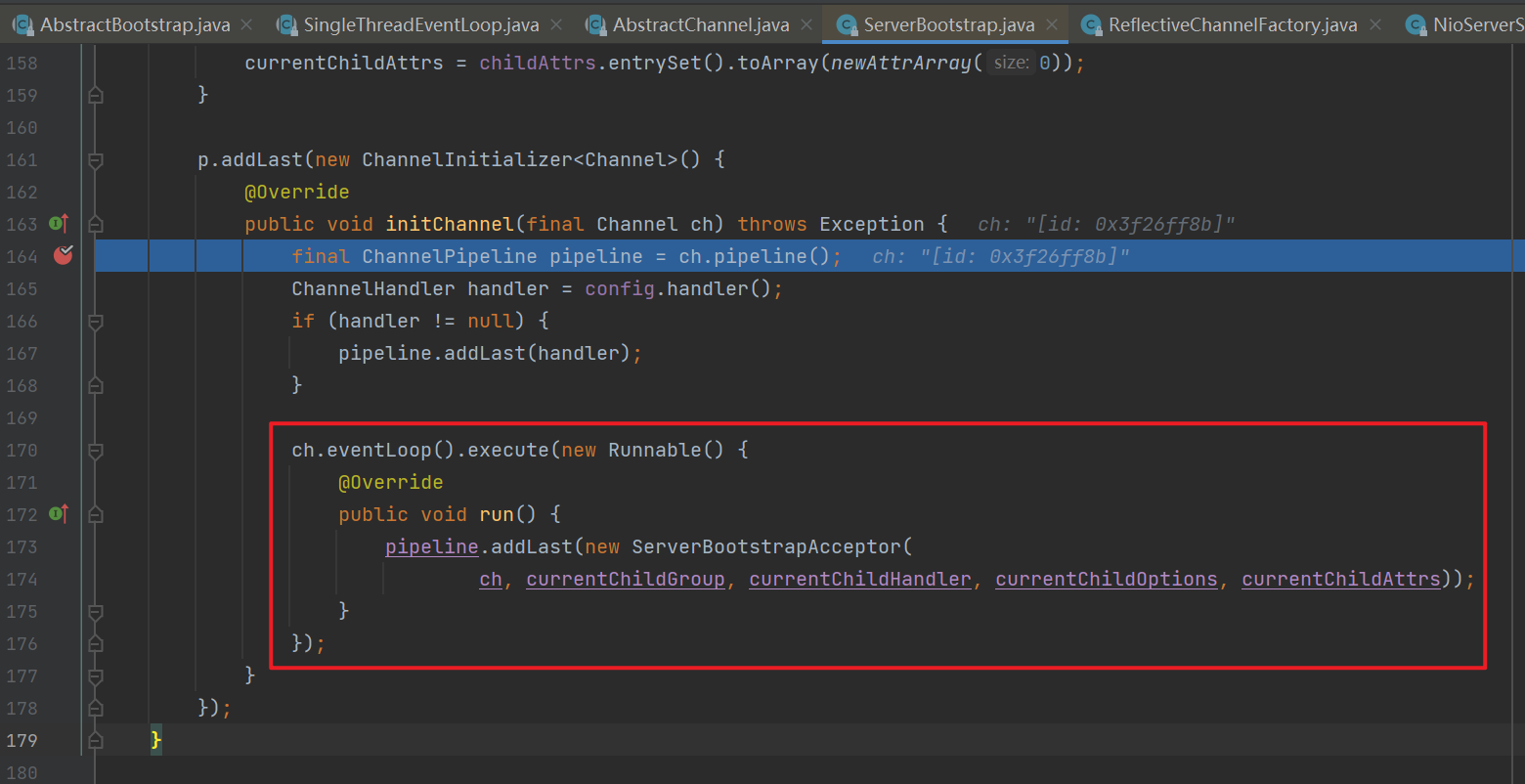Click the currentChildHandler variable on line 174
Viewport: 1525px width, 784px height.
pyautogui.click(x=860, y=580)
